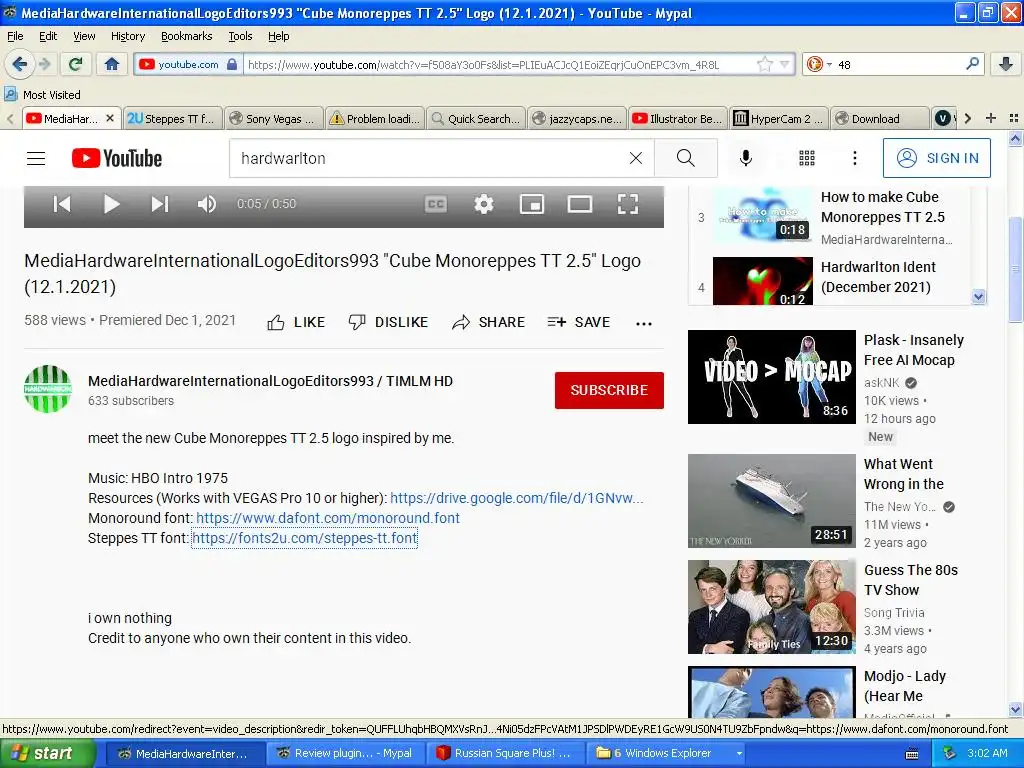Go back with the browser back arrow
Image resolution: width=1024 pixels, height=768 pixels.
point(20,64)
